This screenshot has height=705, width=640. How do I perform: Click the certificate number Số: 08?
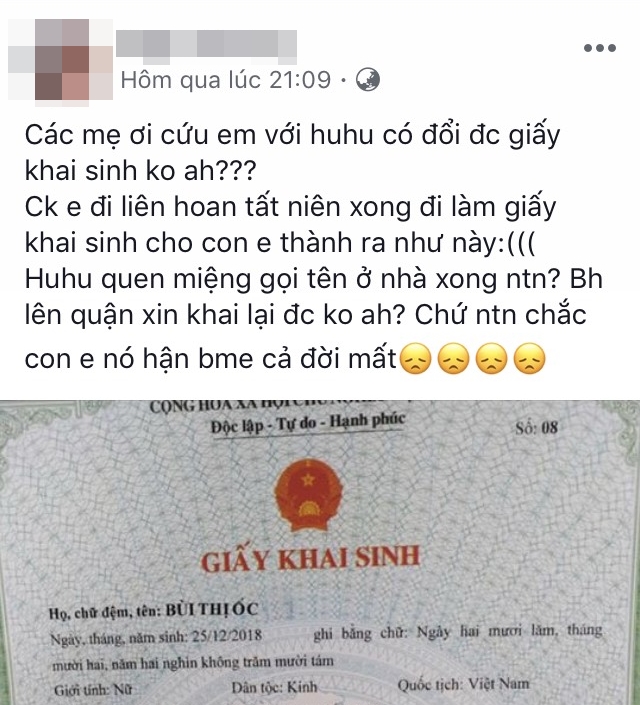(537, 428)
